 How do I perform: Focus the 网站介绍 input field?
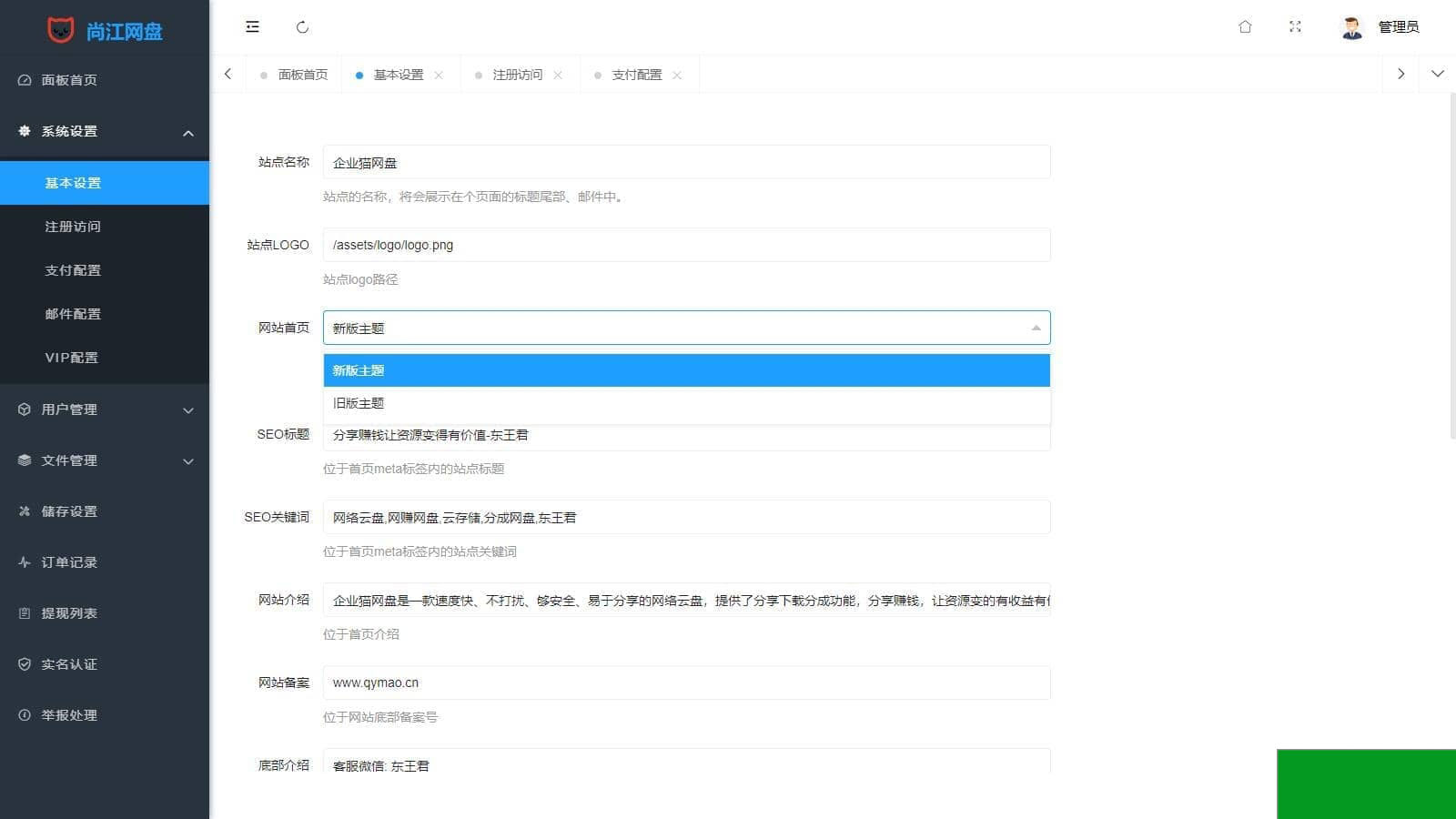pyautogui.click(x=687, y=600)
